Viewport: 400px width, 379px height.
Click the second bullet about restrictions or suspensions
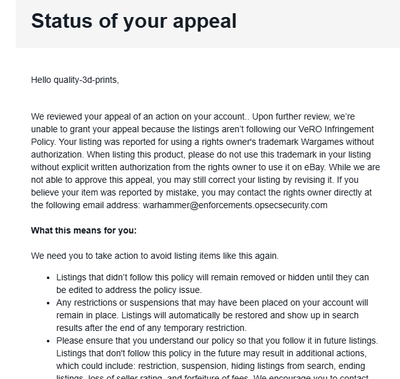212,315
